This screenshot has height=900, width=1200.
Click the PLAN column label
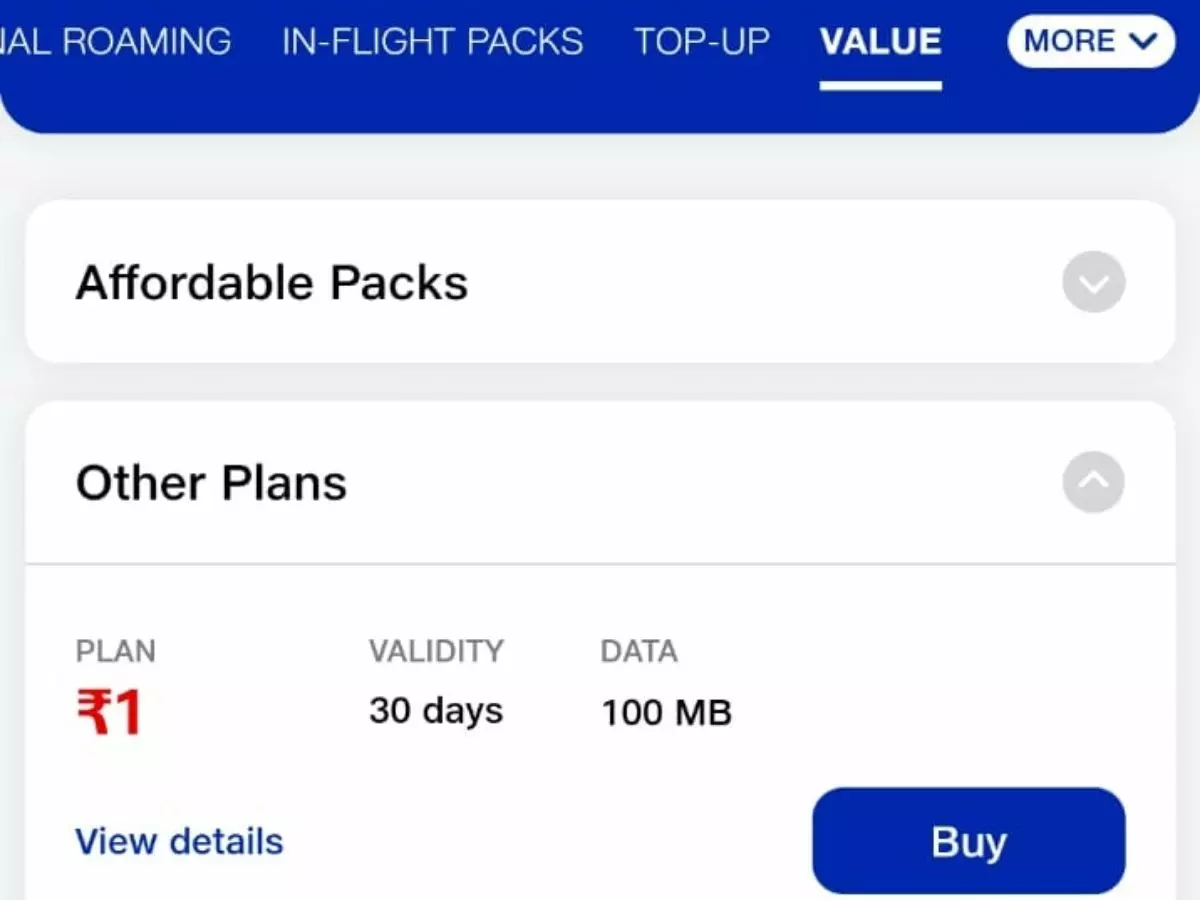[116, 651]
